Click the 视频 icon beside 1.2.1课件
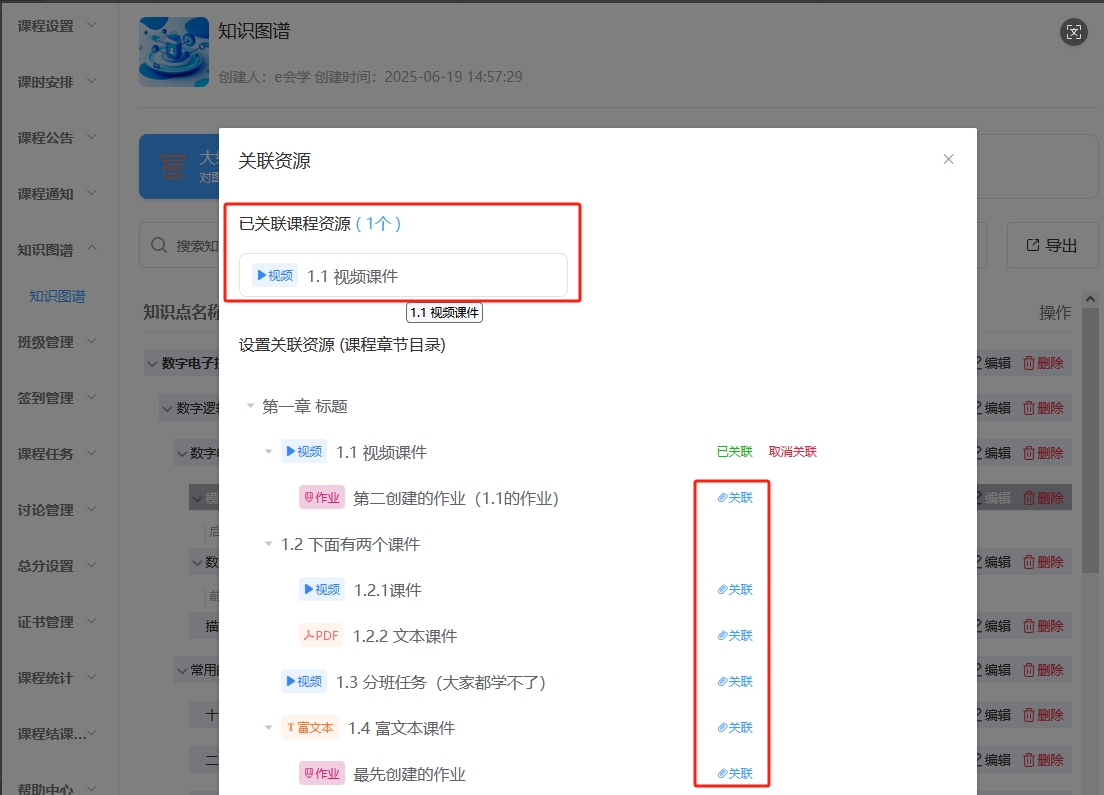The image size is (1104, 795). [322, 589]
